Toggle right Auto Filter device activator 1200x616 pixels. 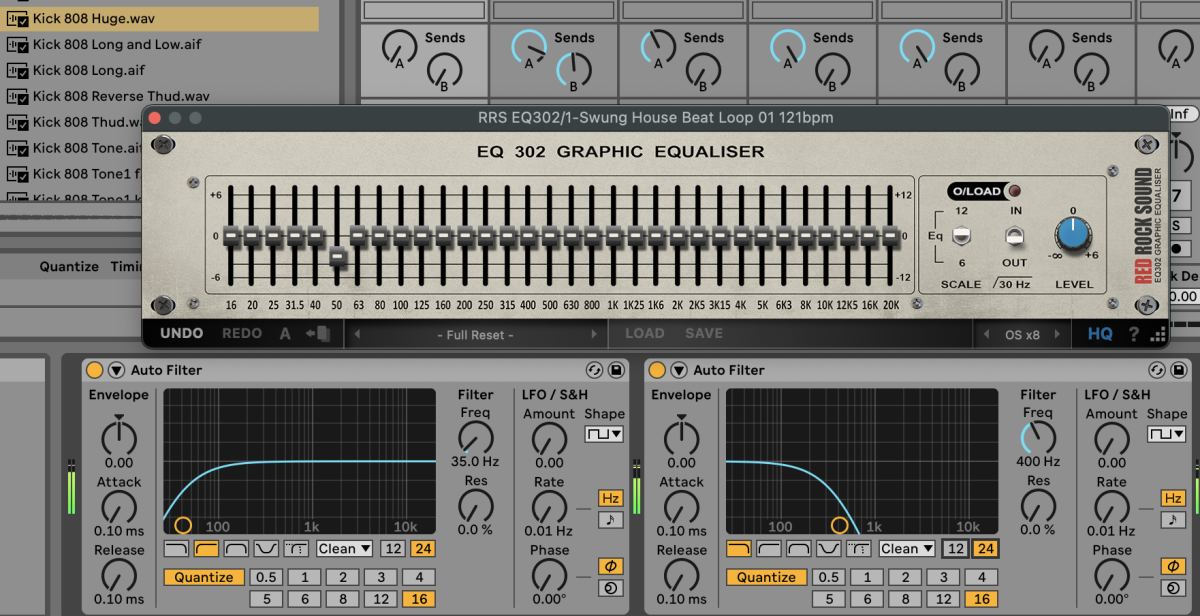coord(657,370)
